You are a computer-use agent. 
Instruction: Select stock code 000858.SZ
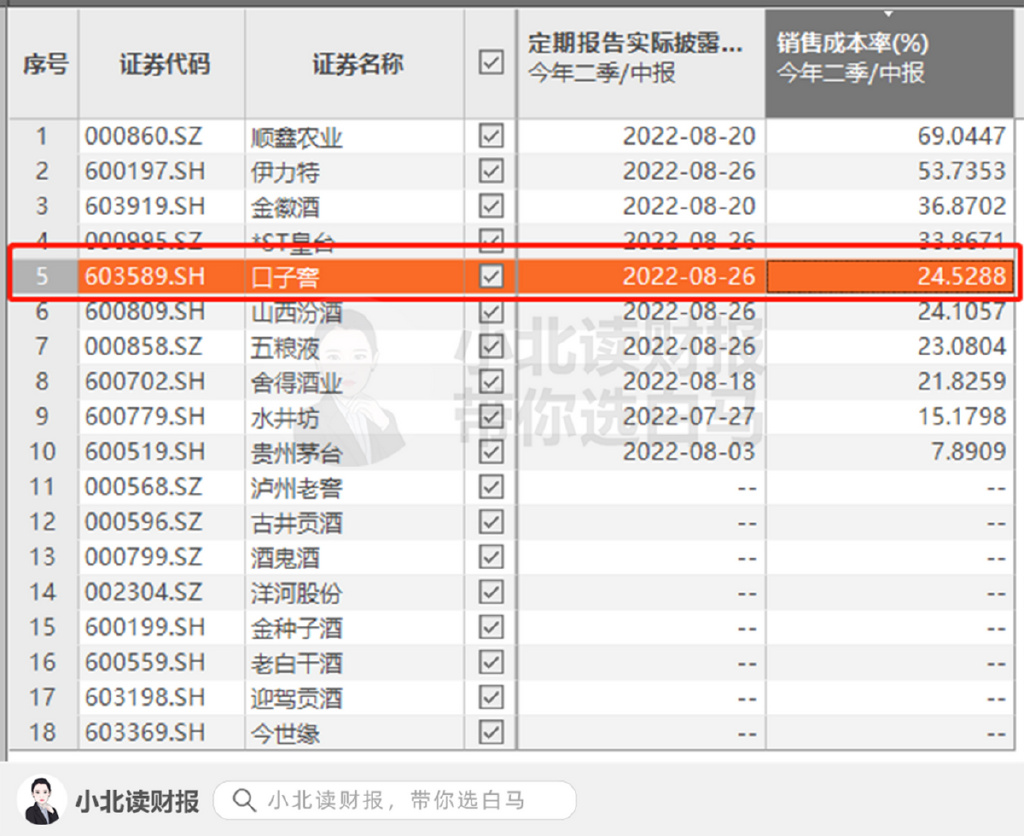click(144, 347)
